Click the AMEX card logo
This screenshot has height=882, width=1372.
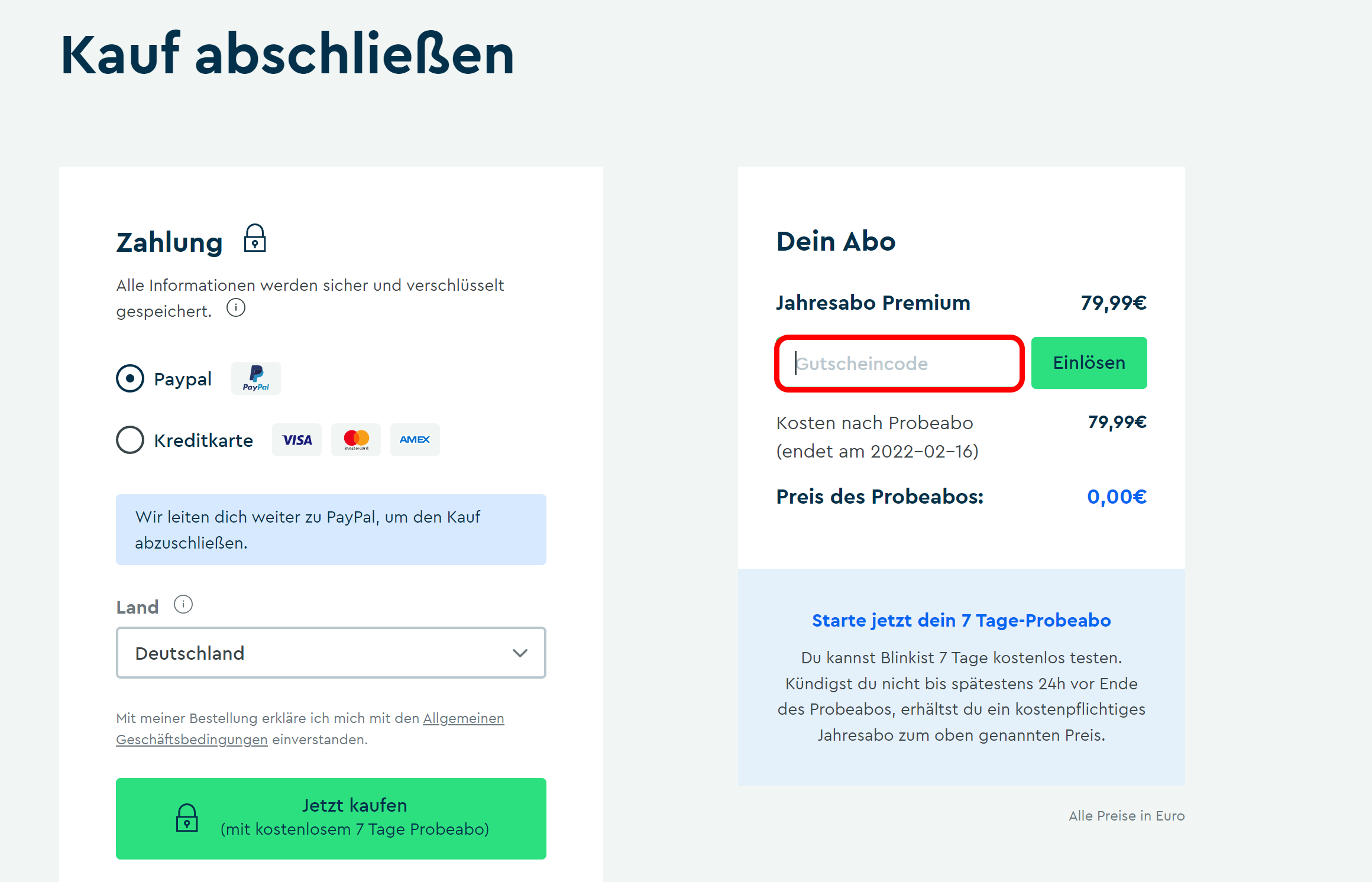tap(415, 440)
